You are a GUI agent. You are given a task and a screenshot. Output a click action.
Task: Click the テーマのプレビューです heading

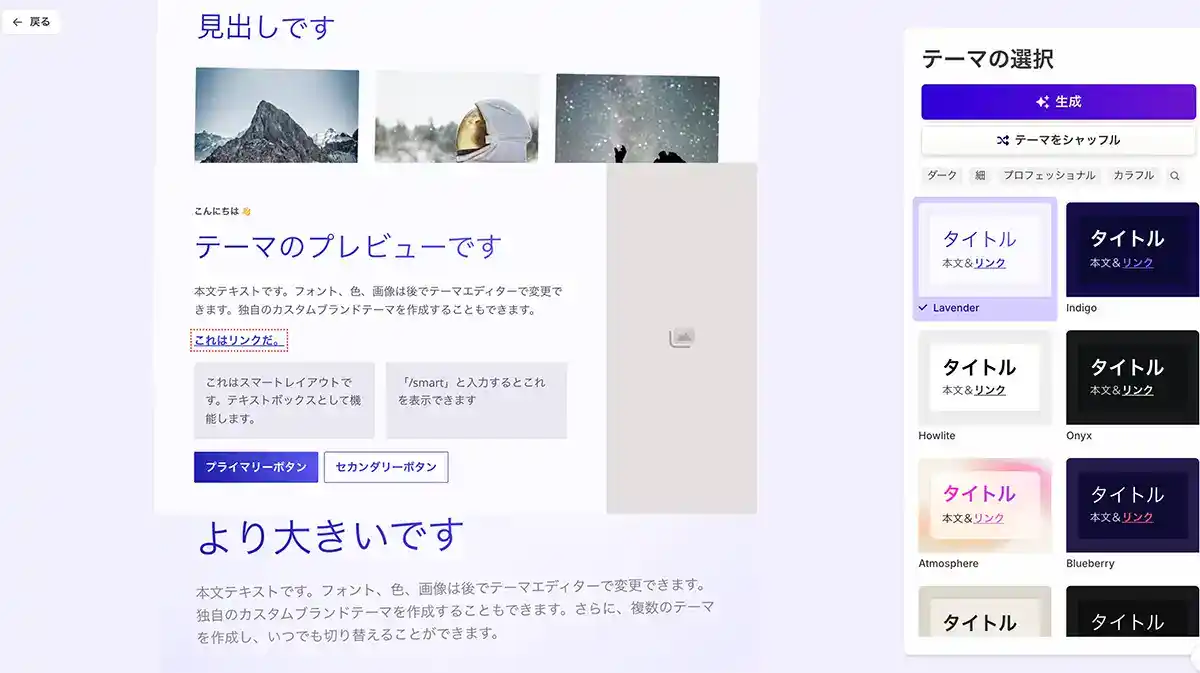tap(348, 246)
